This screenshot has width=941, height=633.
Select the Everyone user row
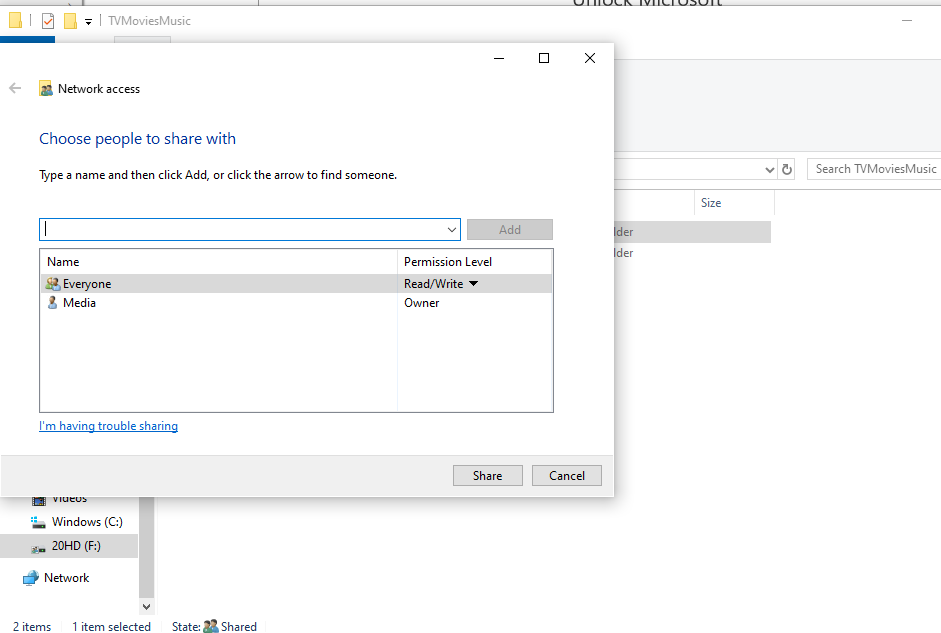pyautogui.click(x=296, y=284)
